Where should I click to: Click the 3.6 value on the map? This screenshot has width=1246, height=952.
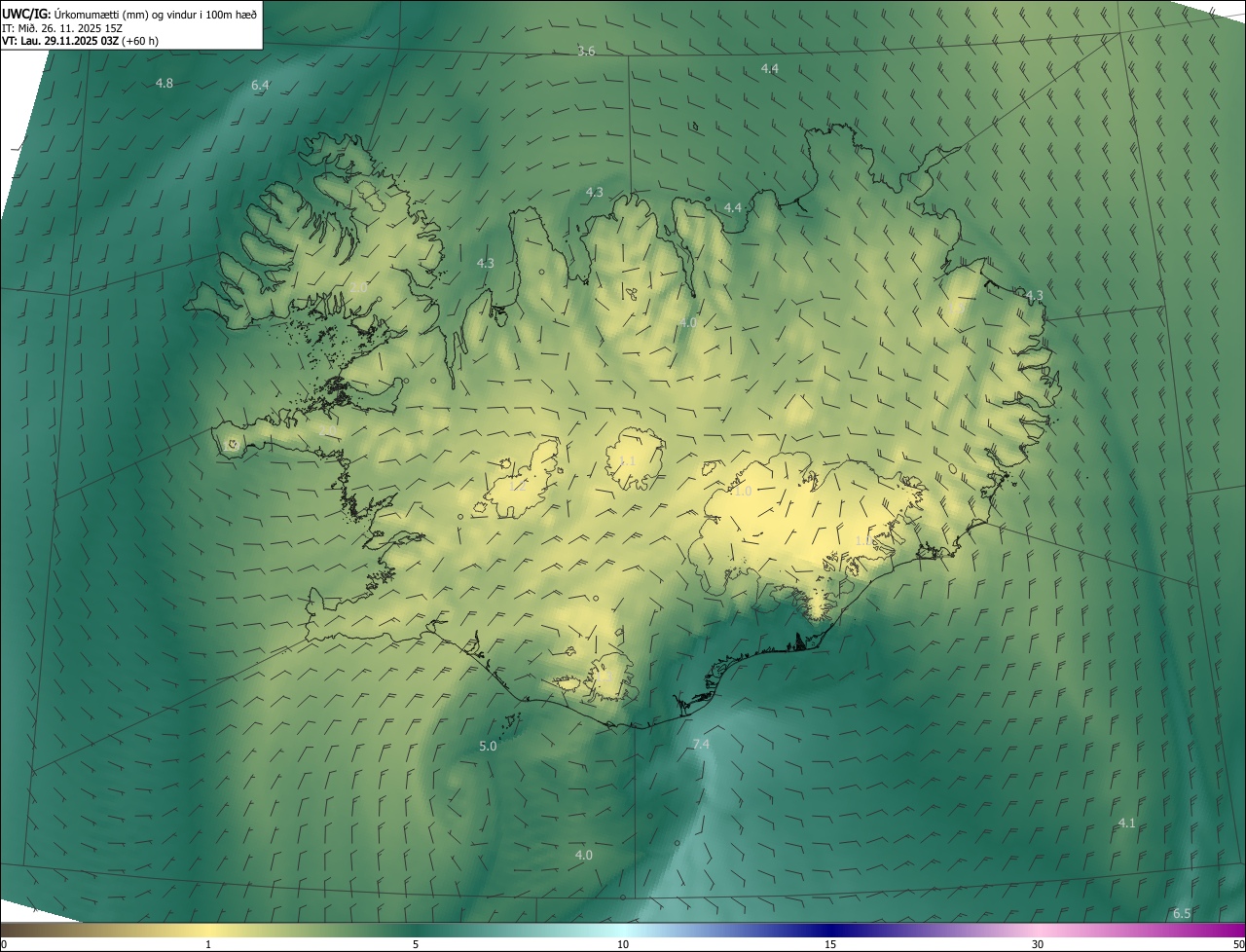tap(586, 51)
